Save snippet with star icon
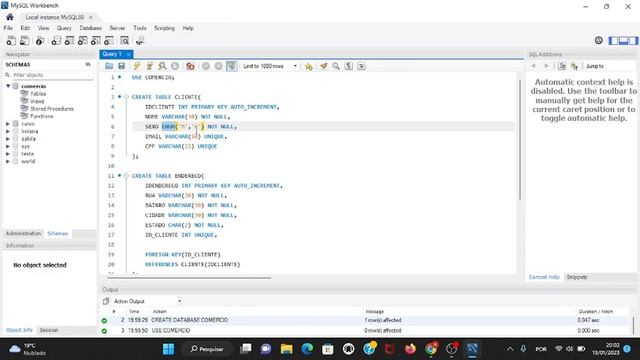Screen dimensions: 640x360 pos(309,66)
